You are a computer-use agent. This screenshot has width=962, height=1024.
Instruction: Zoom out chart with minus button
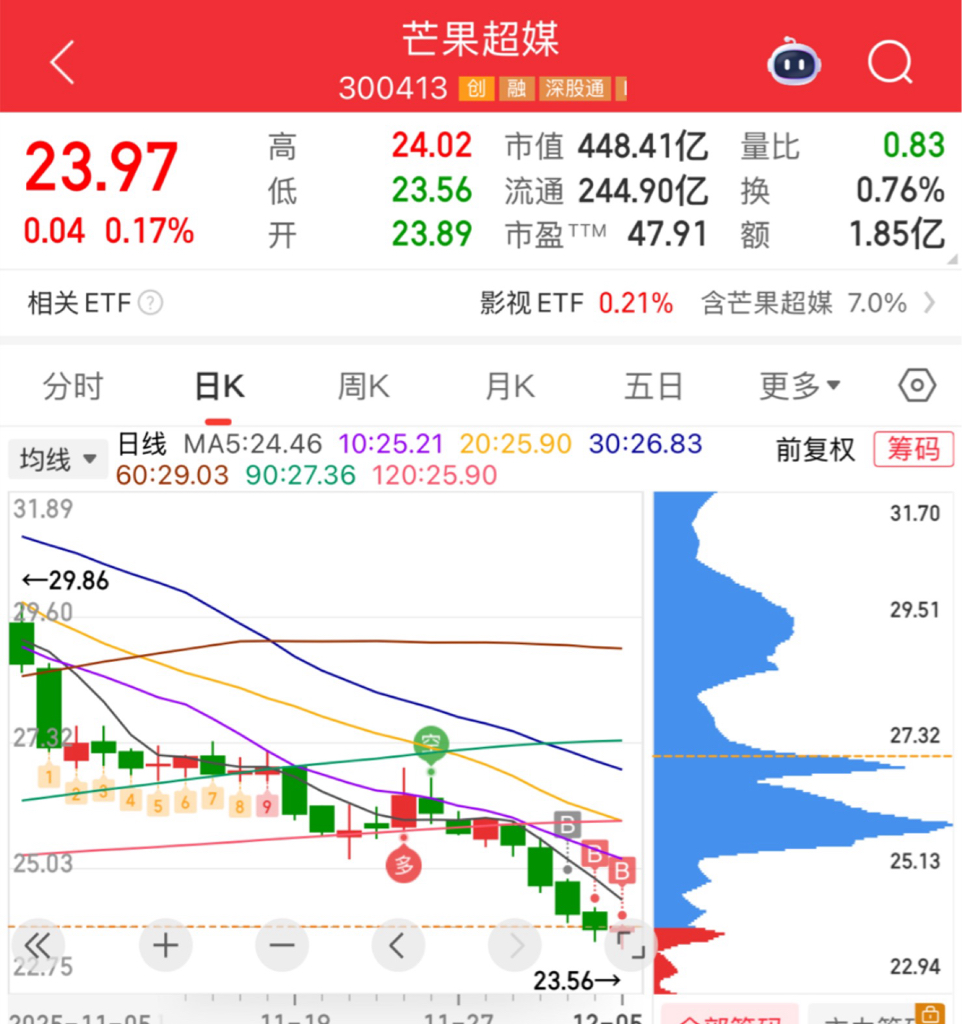(x=281, y=945)
